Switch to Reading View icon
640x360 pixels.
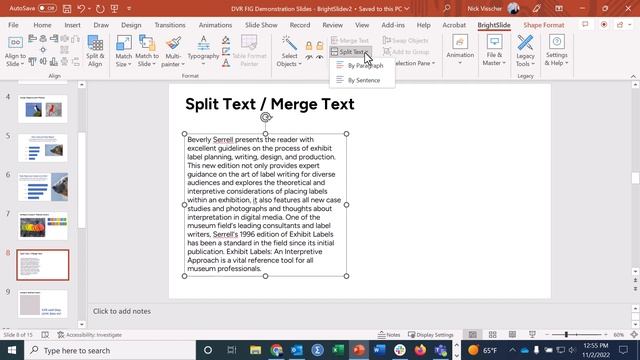coord(512,335)
